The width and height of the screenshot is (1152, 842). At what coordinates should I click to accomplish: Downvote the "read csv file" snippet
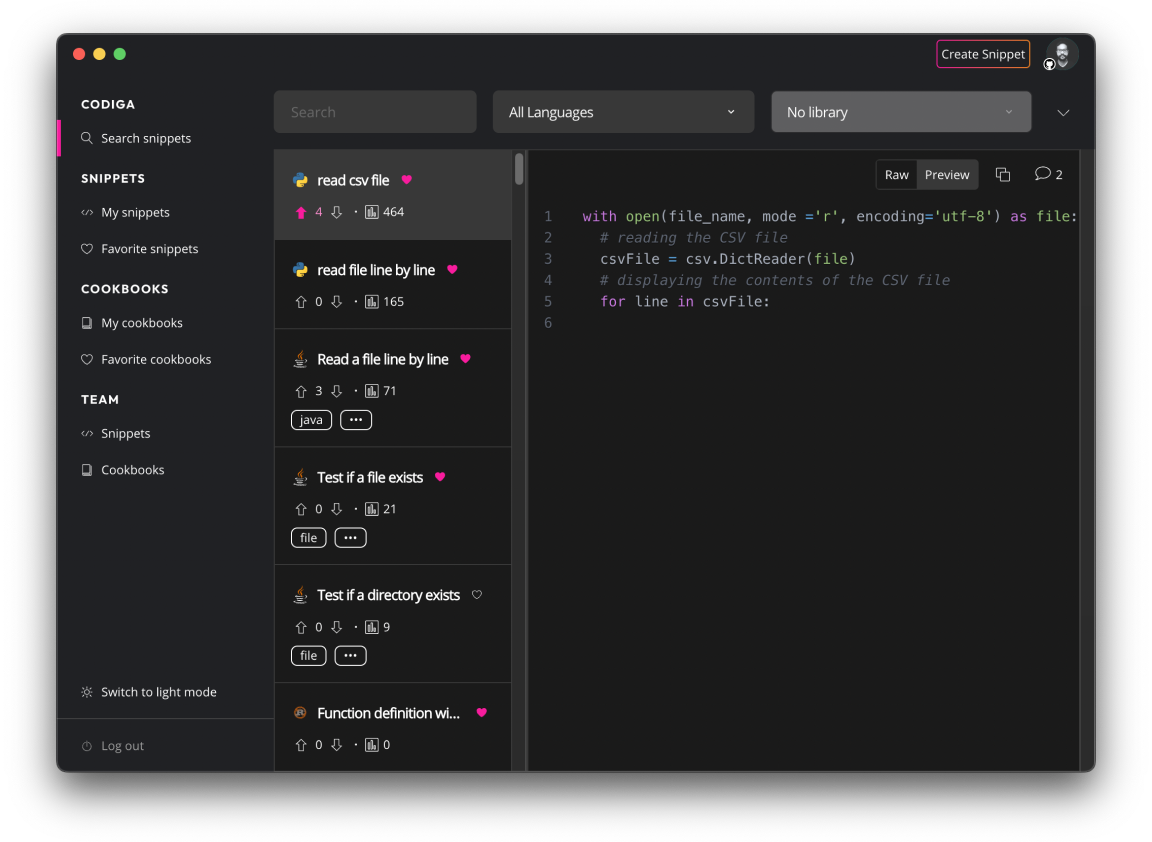coord(336,211)
